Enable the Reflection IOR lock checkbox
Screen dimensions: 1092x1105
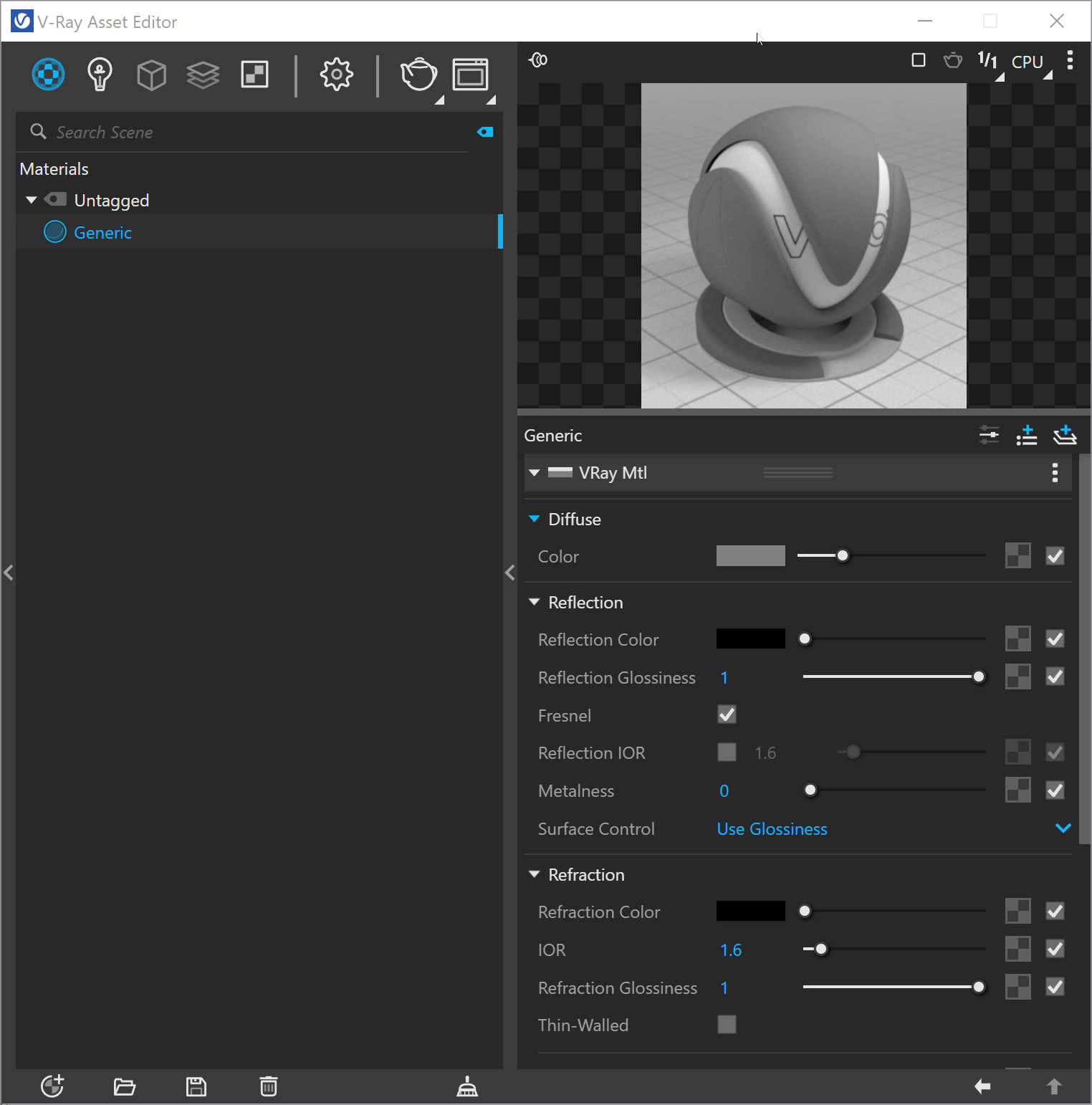pyautogui.click(x=727, y=752)
